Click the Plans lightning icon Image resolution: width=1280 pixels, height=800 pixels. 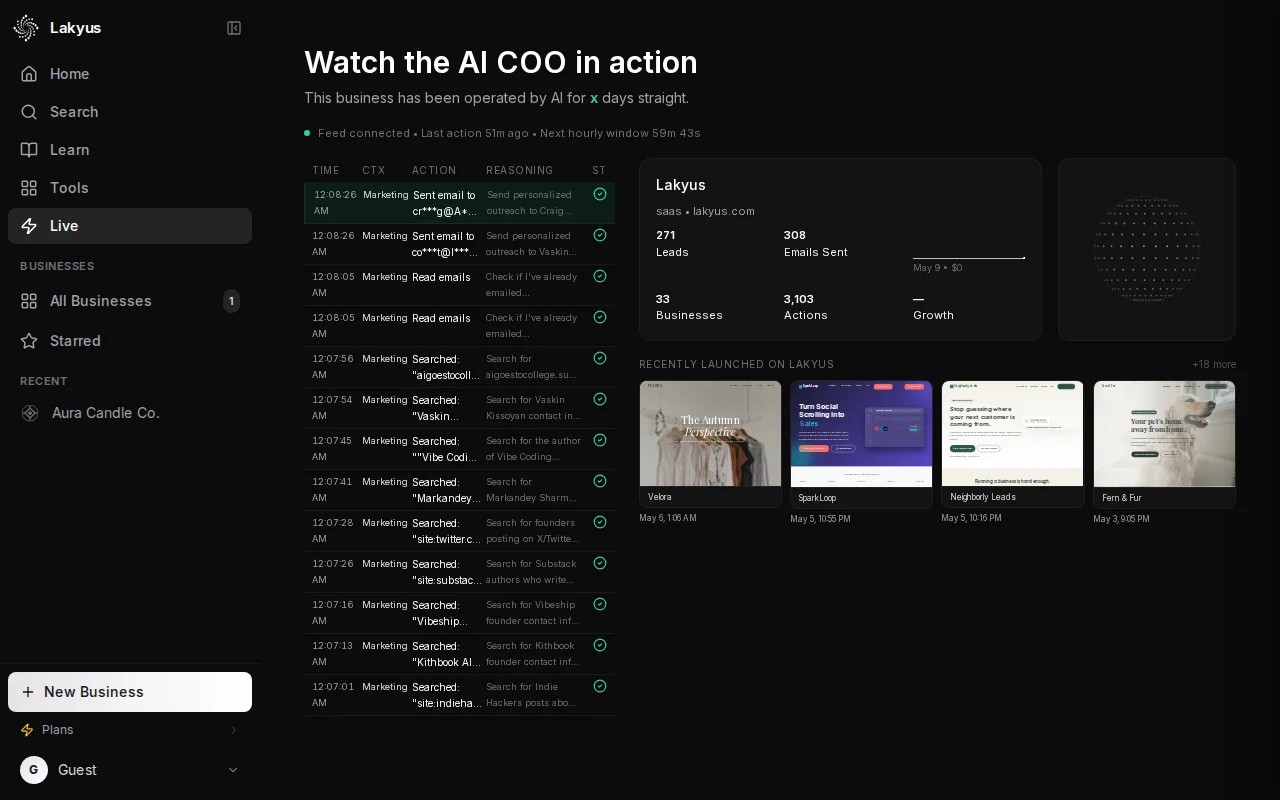(27, 730)
